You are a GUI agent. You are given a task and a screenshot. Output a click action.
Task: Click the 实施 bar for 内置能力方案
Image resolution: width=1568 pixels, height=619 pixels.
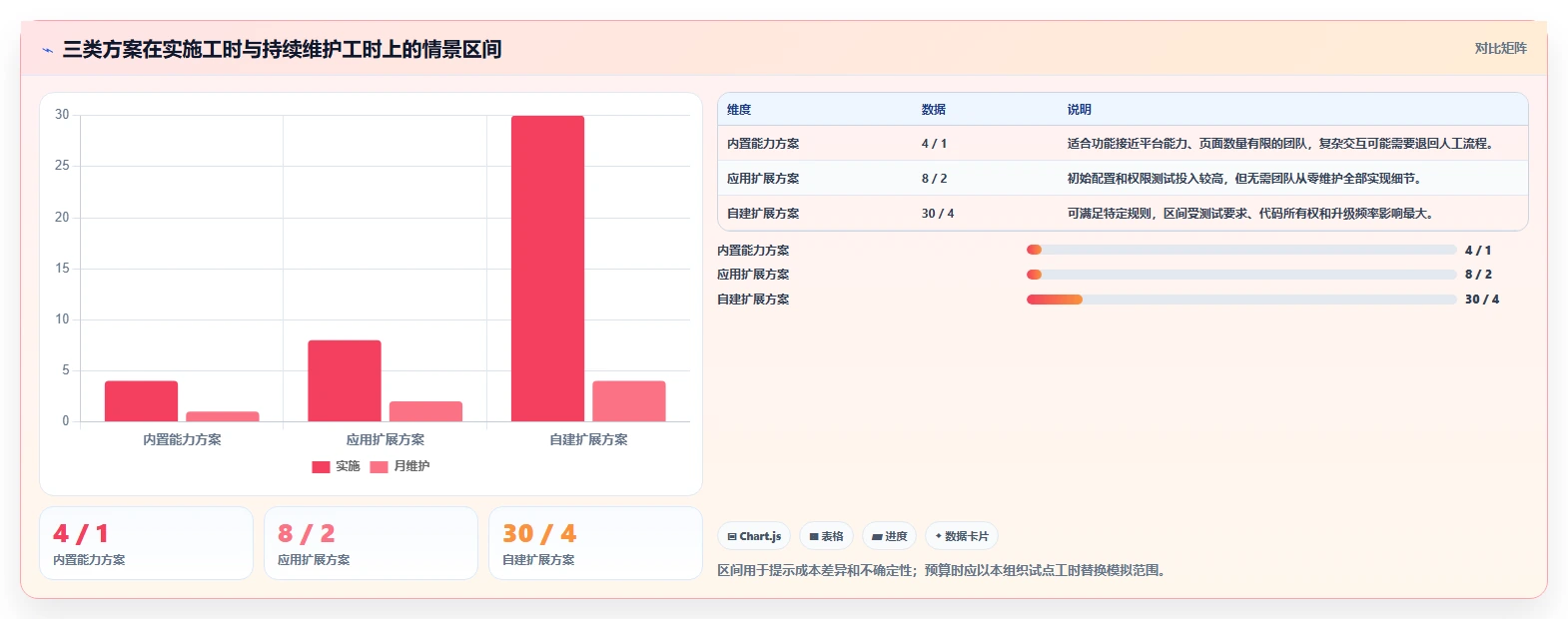click(x=141, y=401)
